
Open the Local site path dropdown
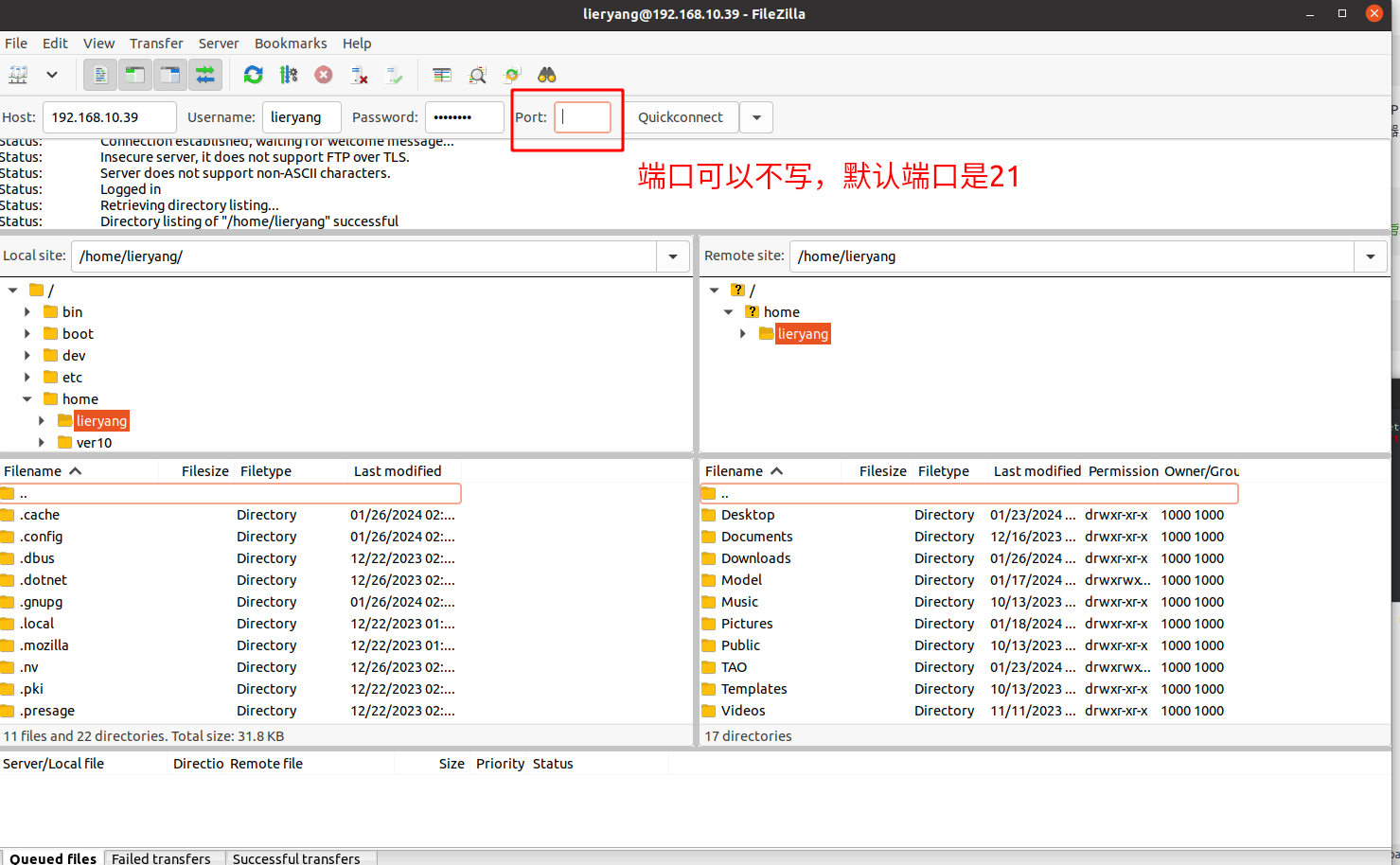pos(673,256)
